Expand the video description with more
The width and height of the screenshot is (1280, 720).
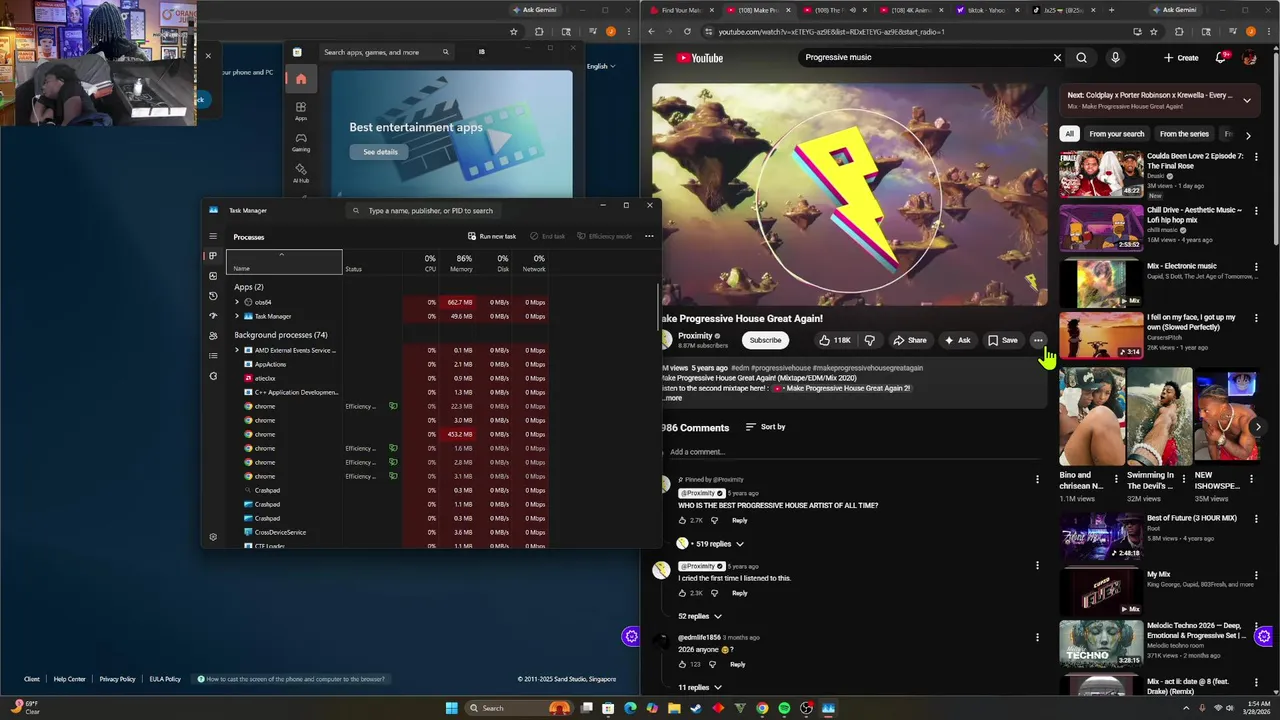(673, 398)
